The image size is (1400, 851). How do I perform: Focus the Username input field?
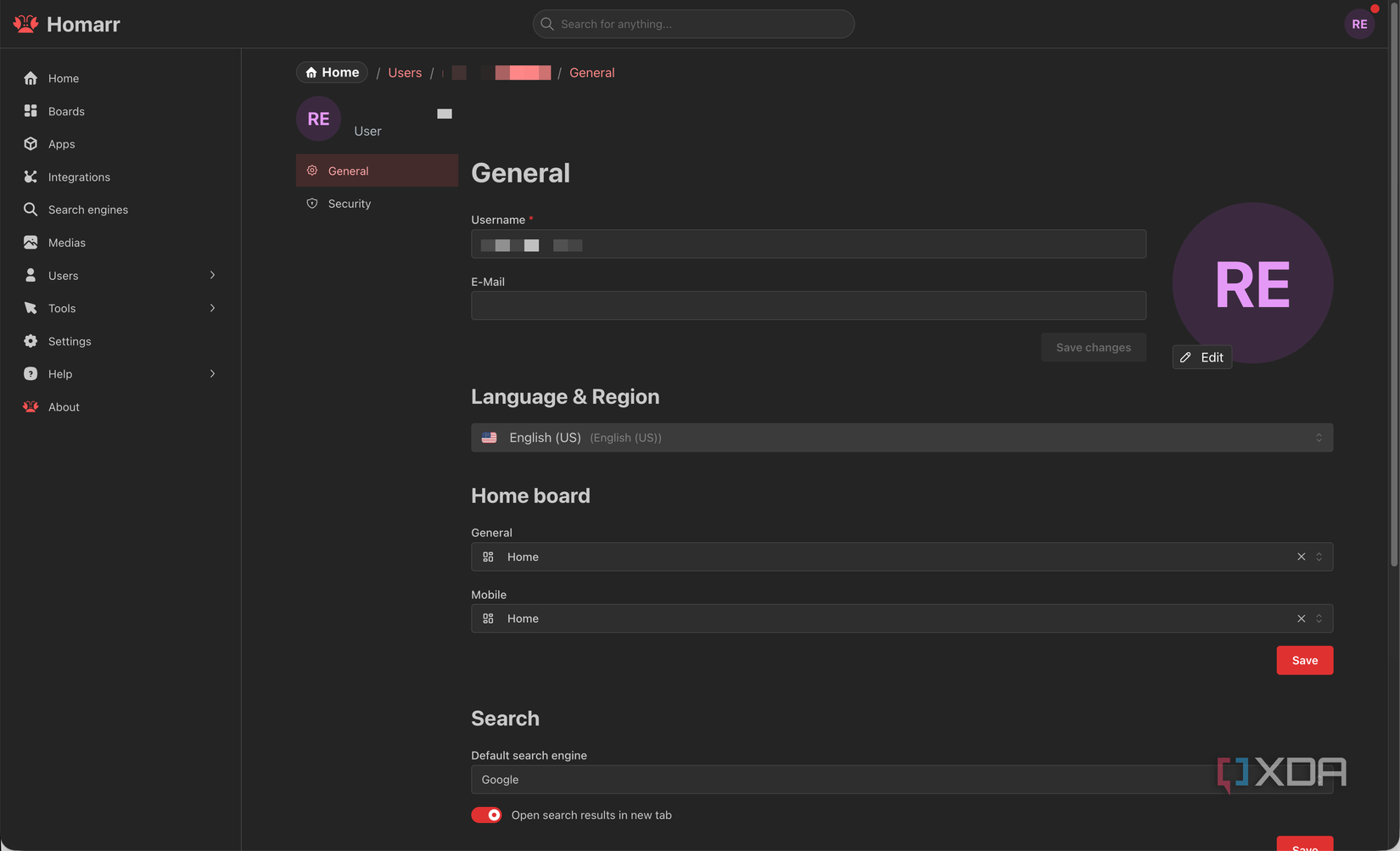coord(809,244)
